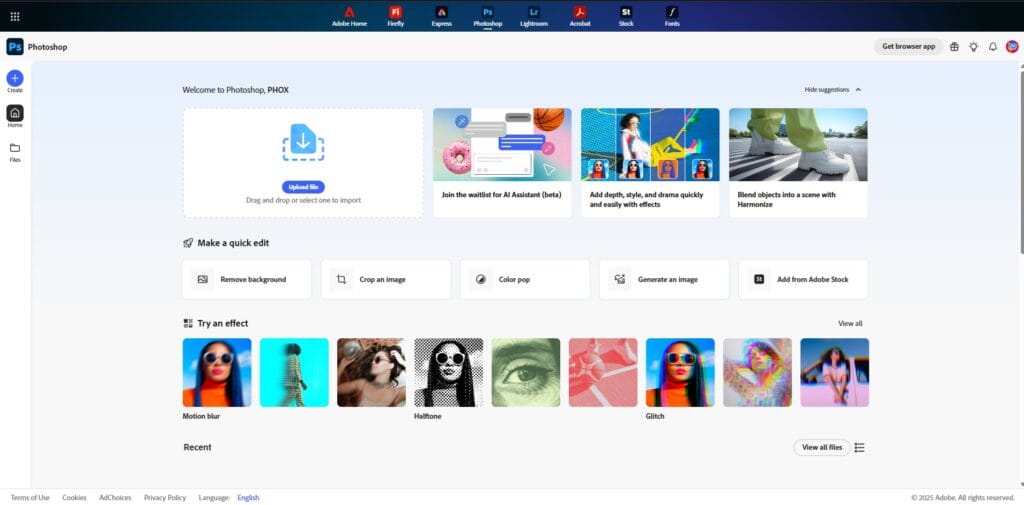The height and width of the screenshot is (505, 1024).
Task: Change language via English link
Action: pyautogui.click(x=248, y=498)
